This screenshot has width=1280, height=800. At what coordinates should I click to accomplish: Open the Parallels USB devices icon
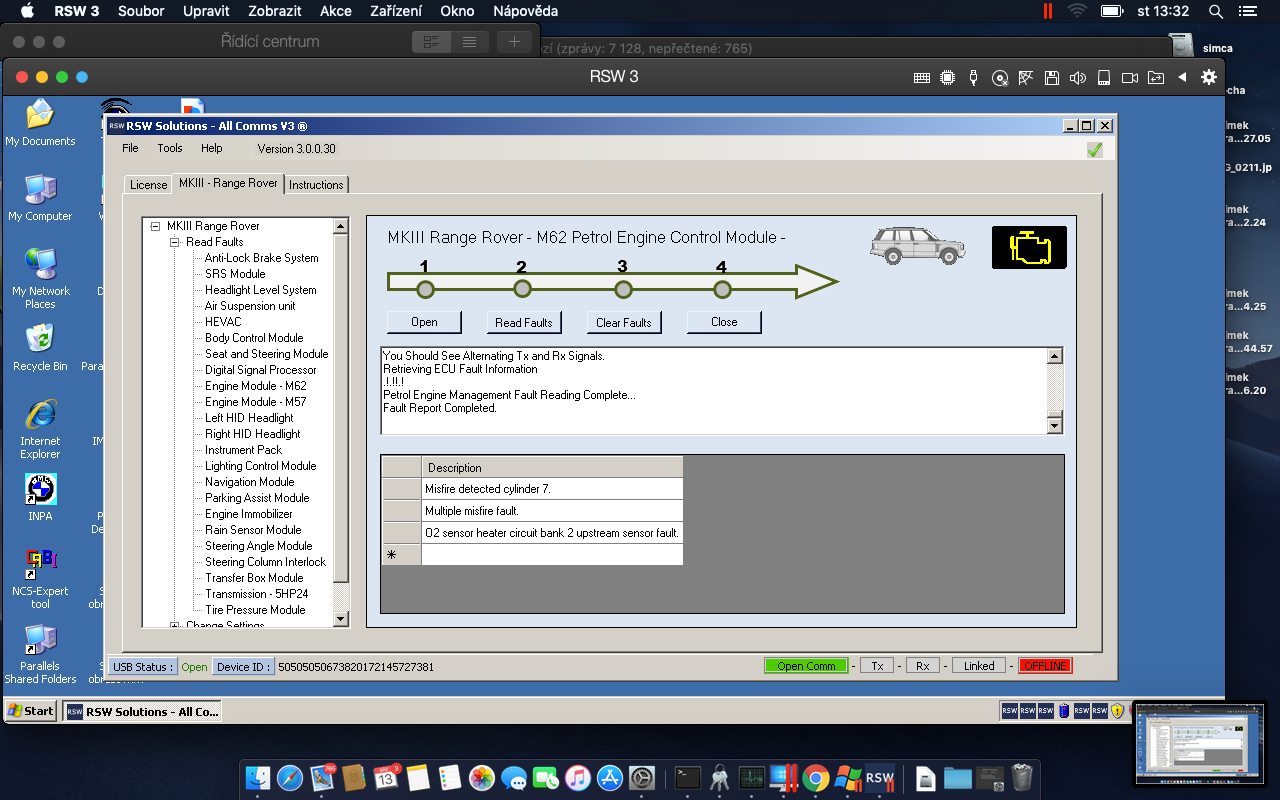(x=973, y=78)
